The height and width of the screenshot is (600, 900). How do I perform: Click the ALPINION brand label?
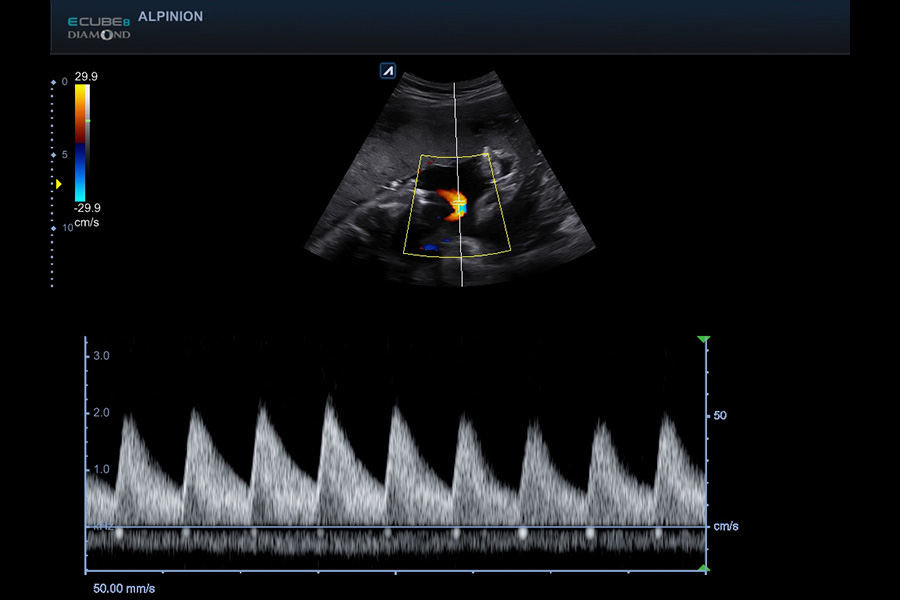[170, 17]
